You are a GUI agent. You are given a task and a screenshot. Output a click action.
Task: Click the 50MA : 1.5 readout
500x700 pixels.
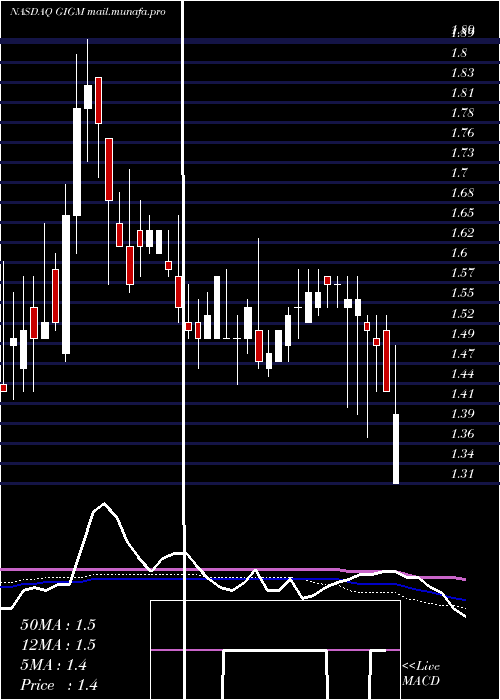58,625
